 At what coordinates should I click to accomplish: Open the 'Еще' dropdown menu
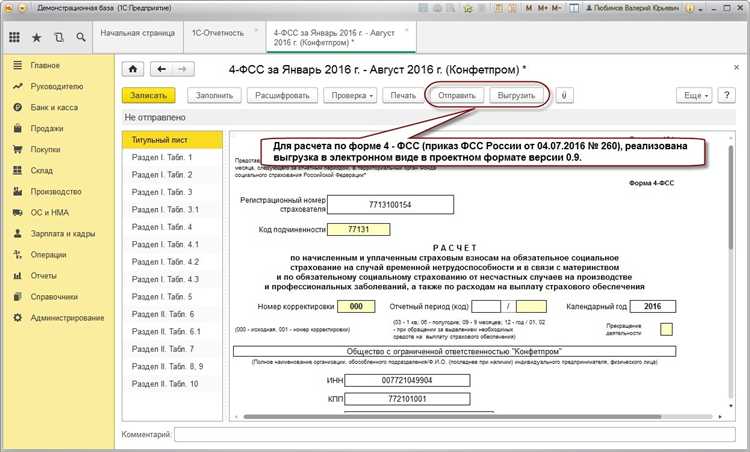(x=694, y=95)
